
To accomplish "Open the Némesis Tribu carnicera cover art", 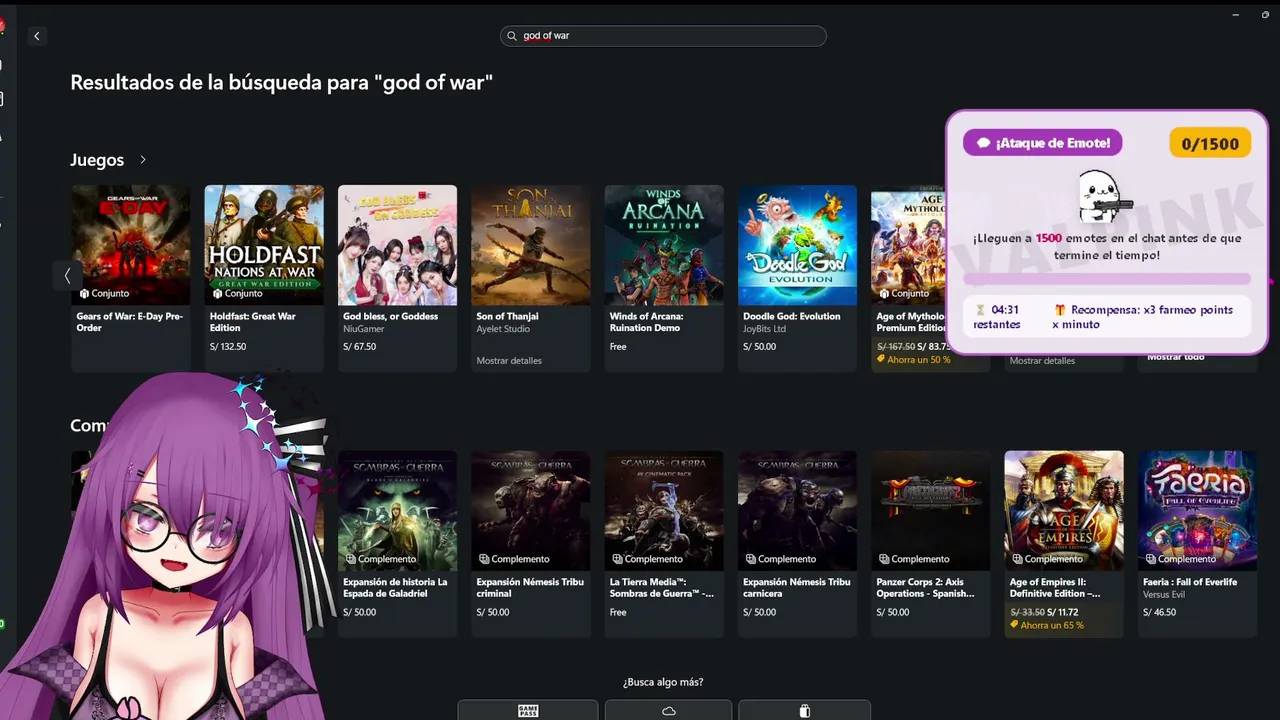I will [797, 511].
